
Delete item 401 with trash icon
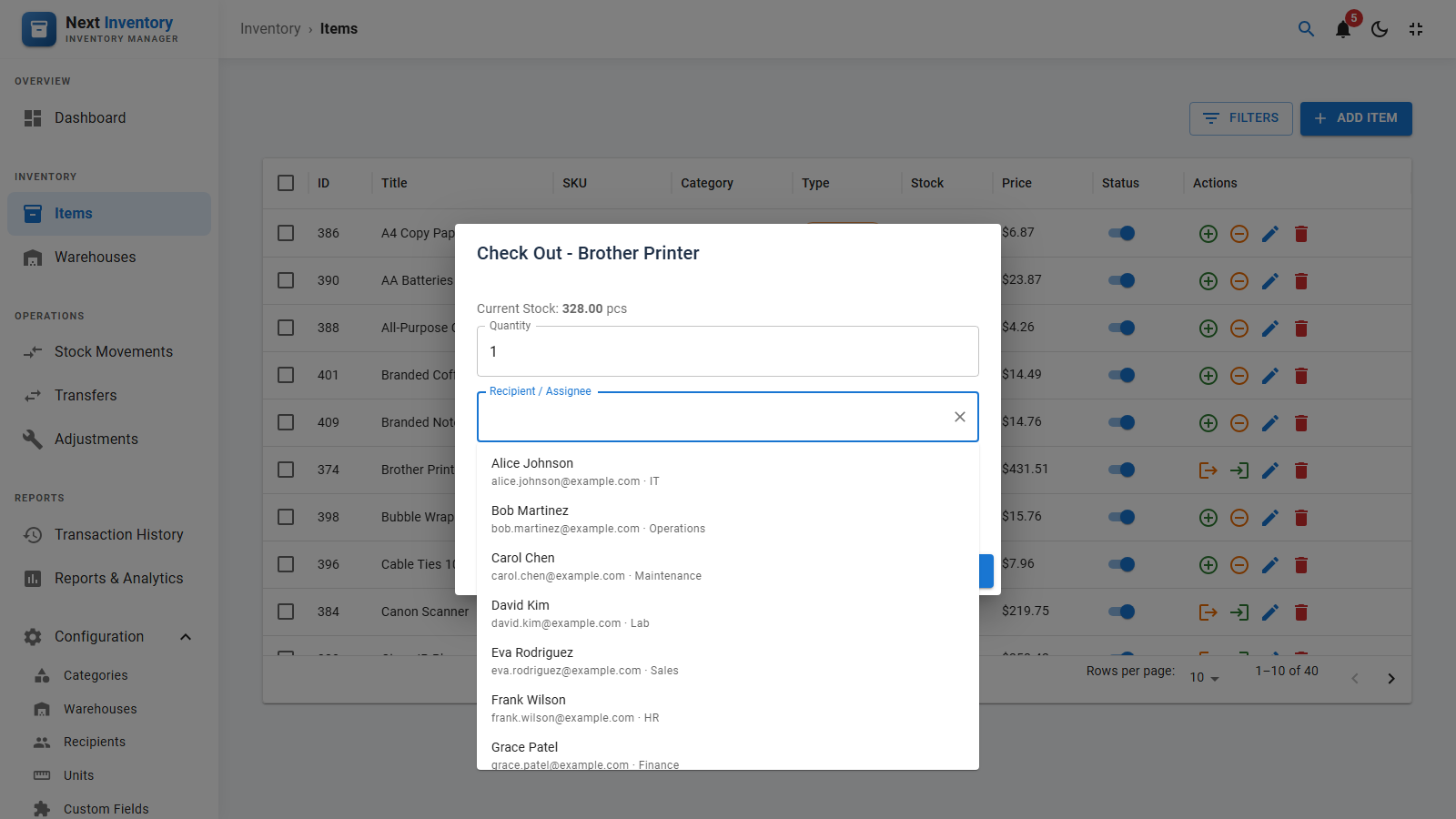1301,376
